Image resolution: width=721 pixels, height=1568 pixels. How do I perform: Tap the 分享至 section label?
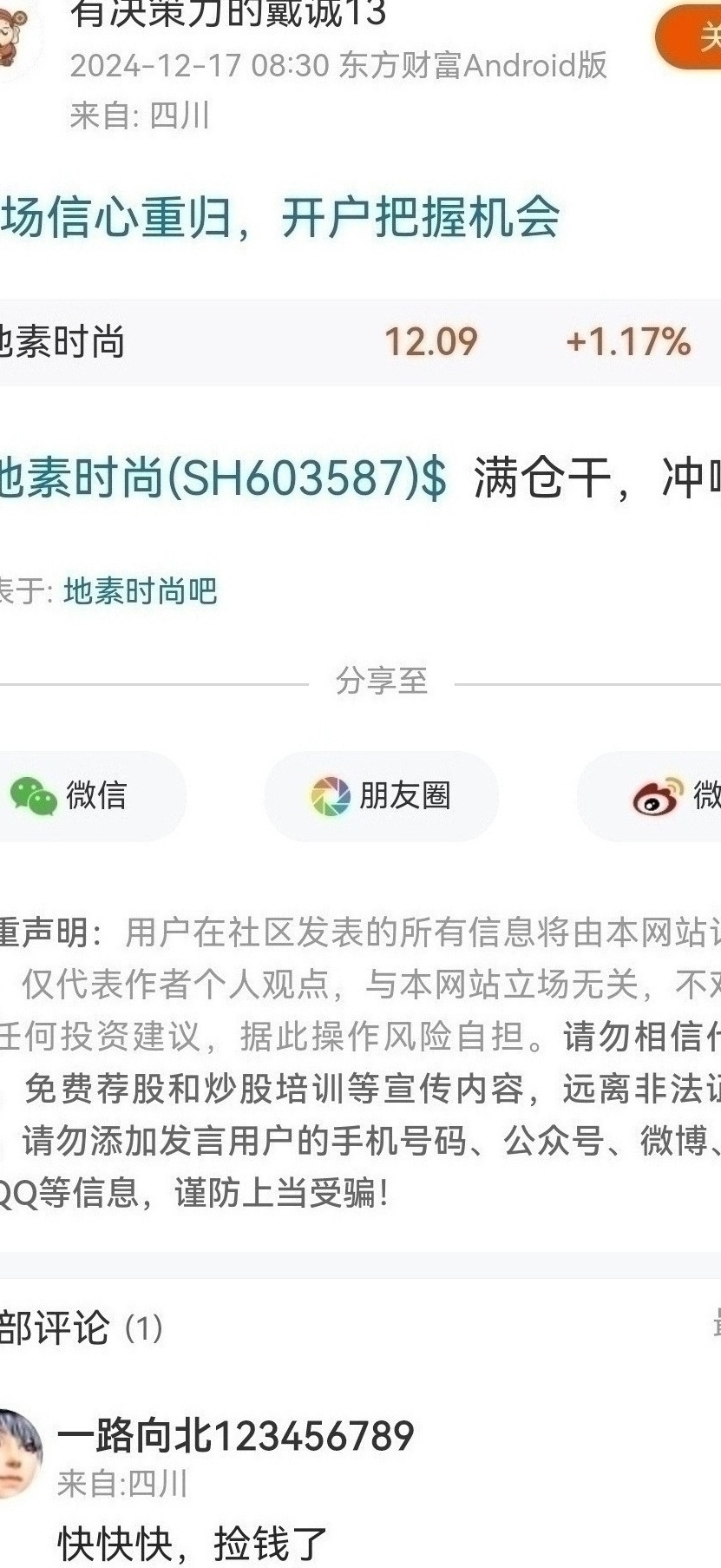382,681
